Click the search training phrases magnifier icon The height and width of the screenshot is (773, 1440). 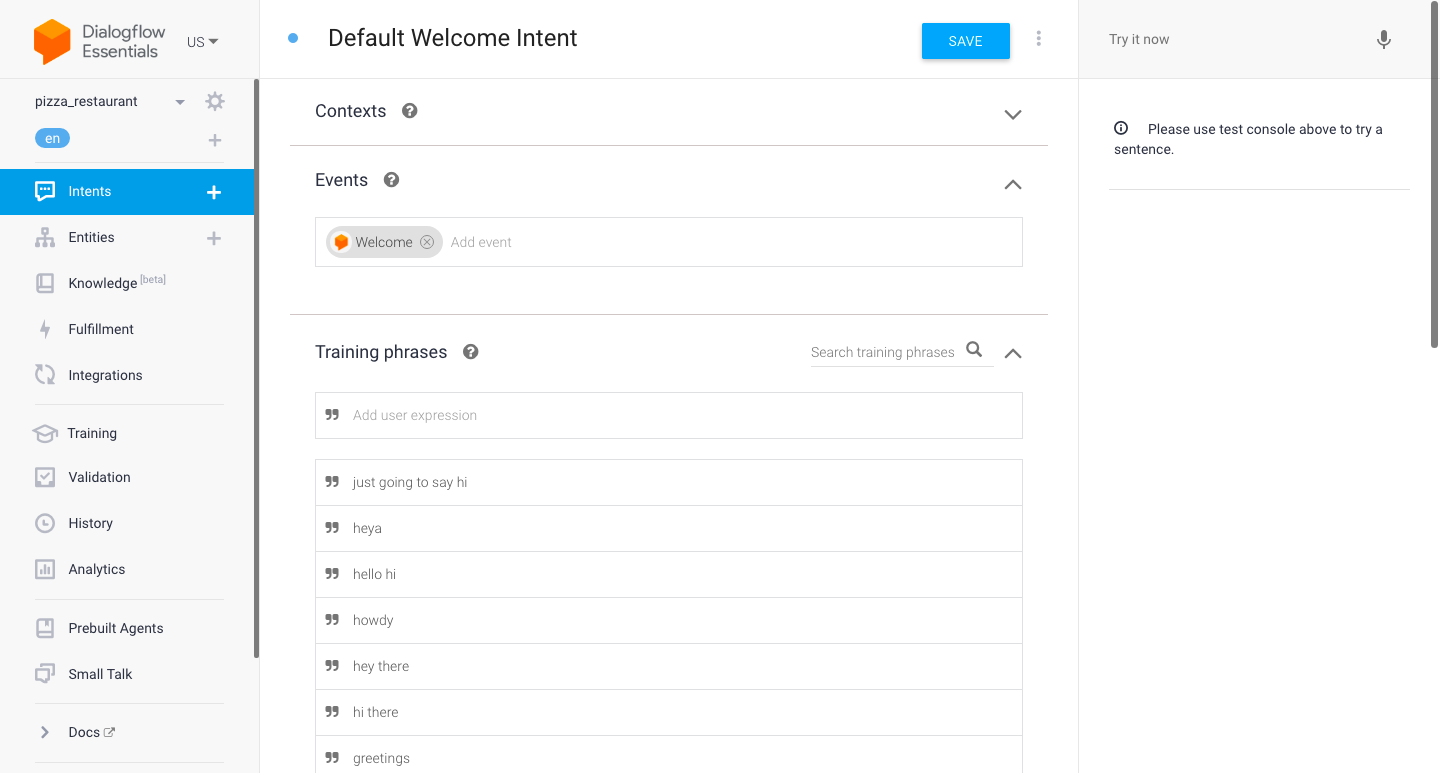975,350
